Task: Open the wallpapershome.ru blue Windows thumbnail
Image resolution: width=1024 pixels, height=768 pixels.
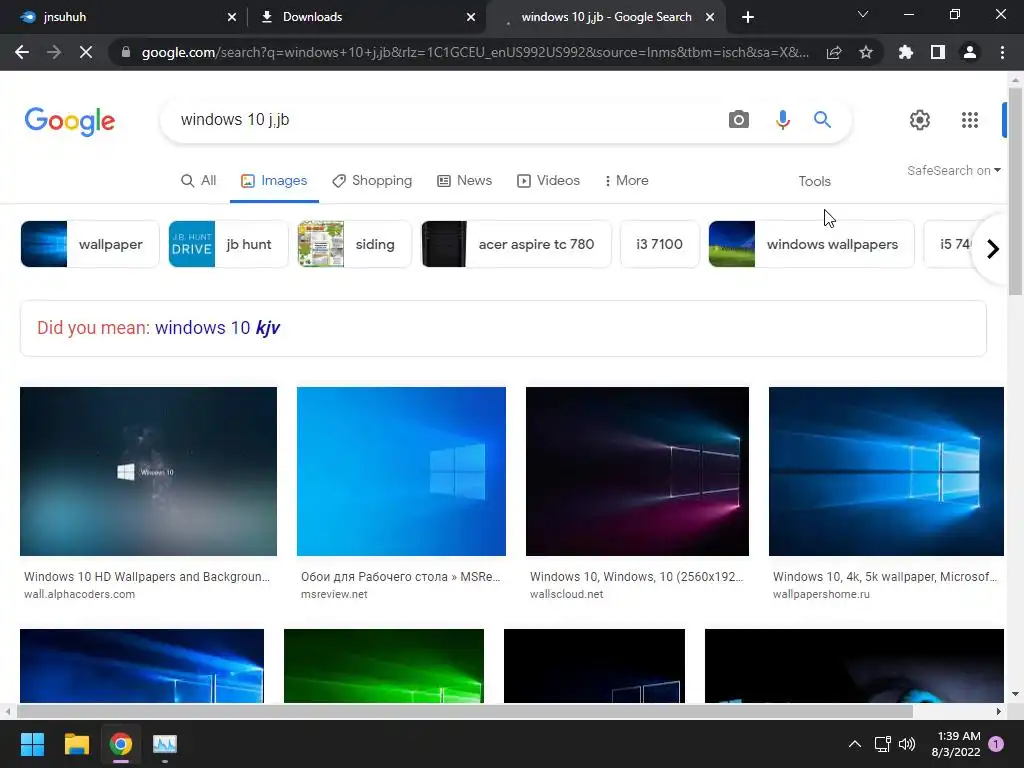Action: click(886, 472)
